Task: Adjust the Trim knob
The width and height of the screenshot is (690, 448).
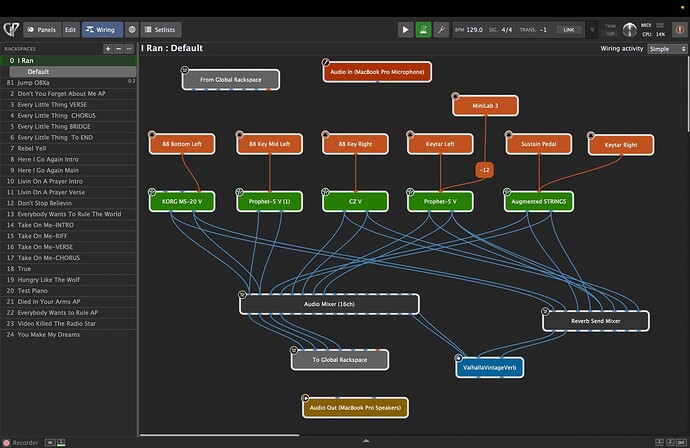Action: (629, 29)
